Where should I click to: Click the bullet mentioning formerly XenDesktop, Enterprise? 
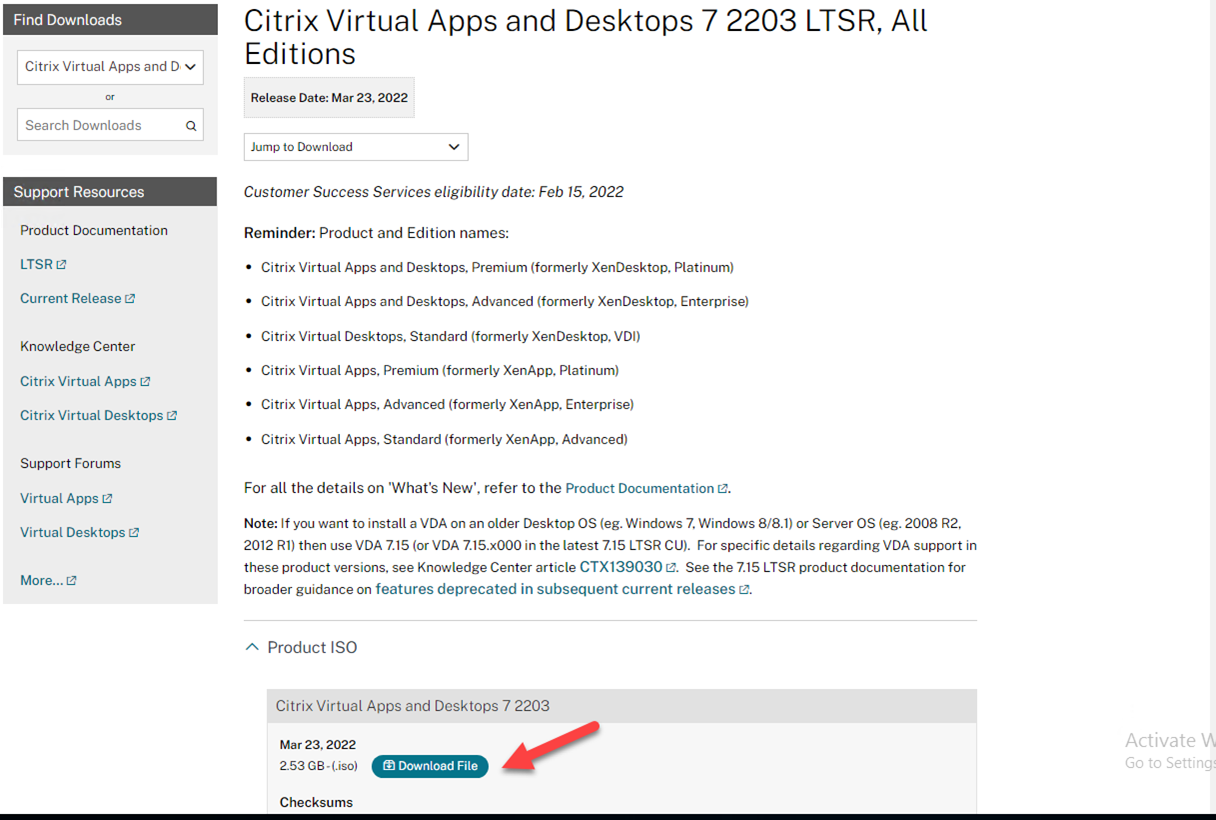click(505, 302)
